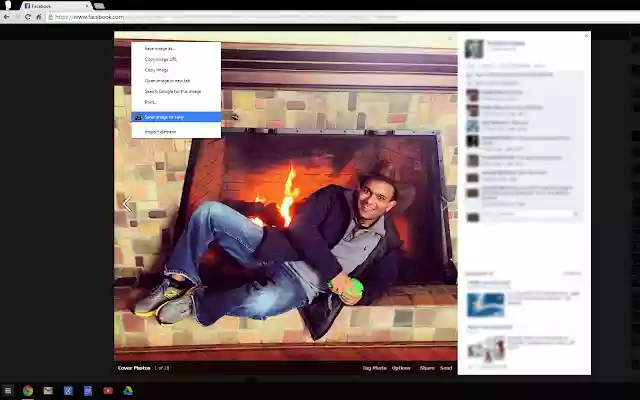Open the photo "Options" menu
This screenshot has height=400, width=640.
[x=401, y=368]
